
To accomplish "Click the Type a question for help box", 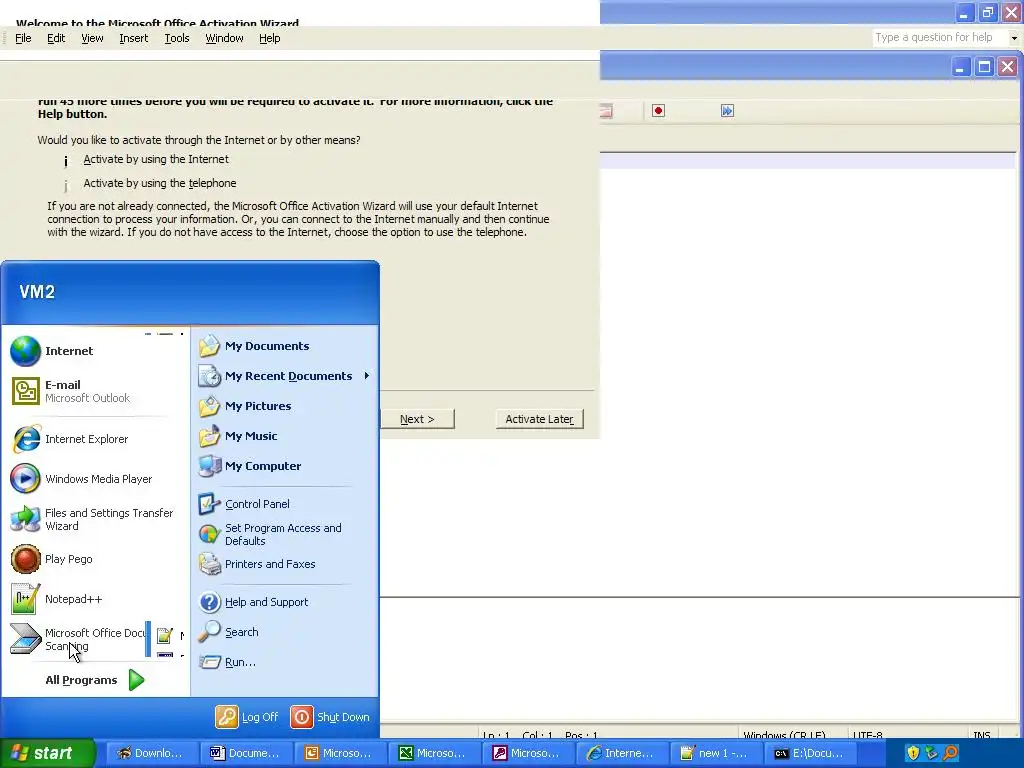I will (x=940, y=38).
